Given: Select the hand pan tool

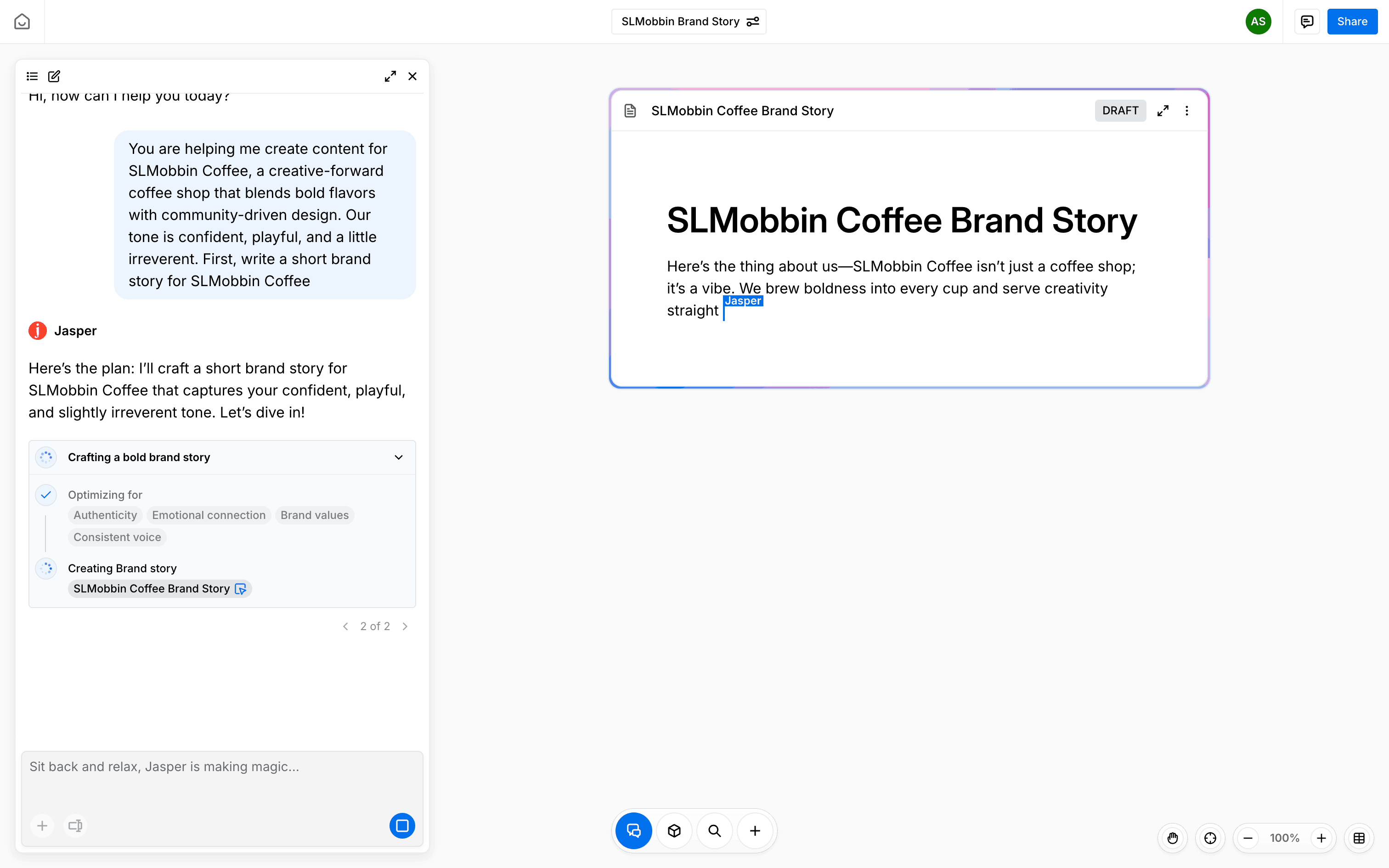Looking at the screenshot, I should click(x=1173, y=838).
